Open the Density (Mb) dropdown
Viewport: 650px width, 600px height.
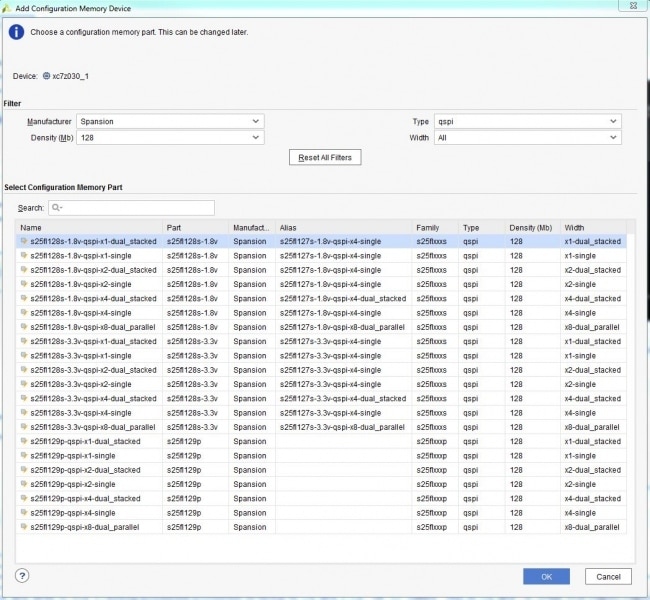pyautogui.click(x=170, y=137)
